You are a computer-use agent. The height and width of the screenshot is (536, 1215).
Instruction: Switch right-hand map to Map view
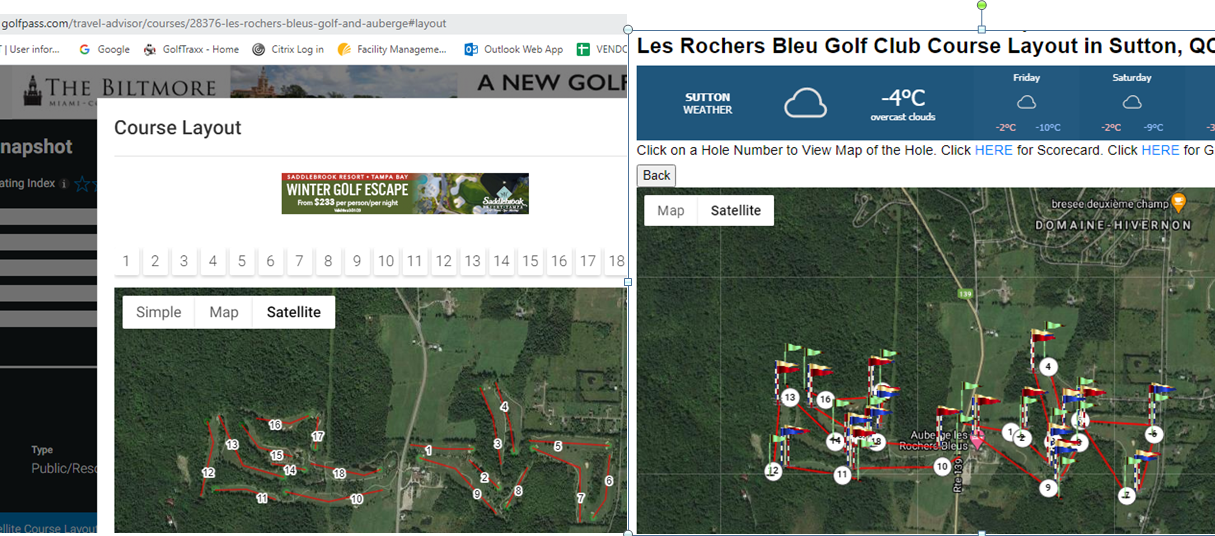tap(671, 210)
